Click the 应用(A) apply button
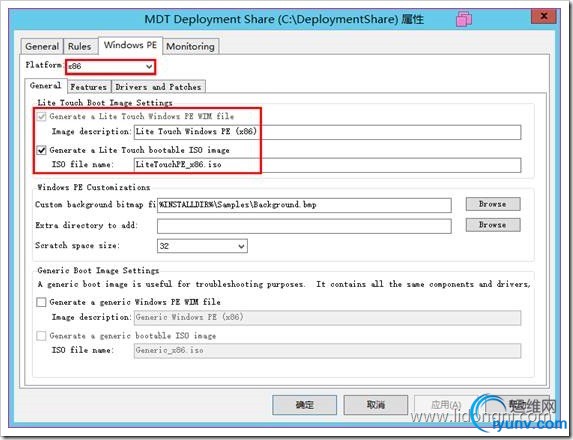This screenshot has width=573, height=440. tap(446, 405)
